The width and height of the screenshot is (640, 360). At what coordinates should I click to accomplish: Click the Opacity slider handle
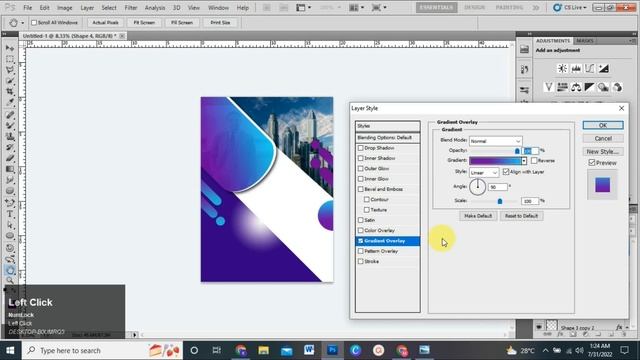[x=517, y=151]
